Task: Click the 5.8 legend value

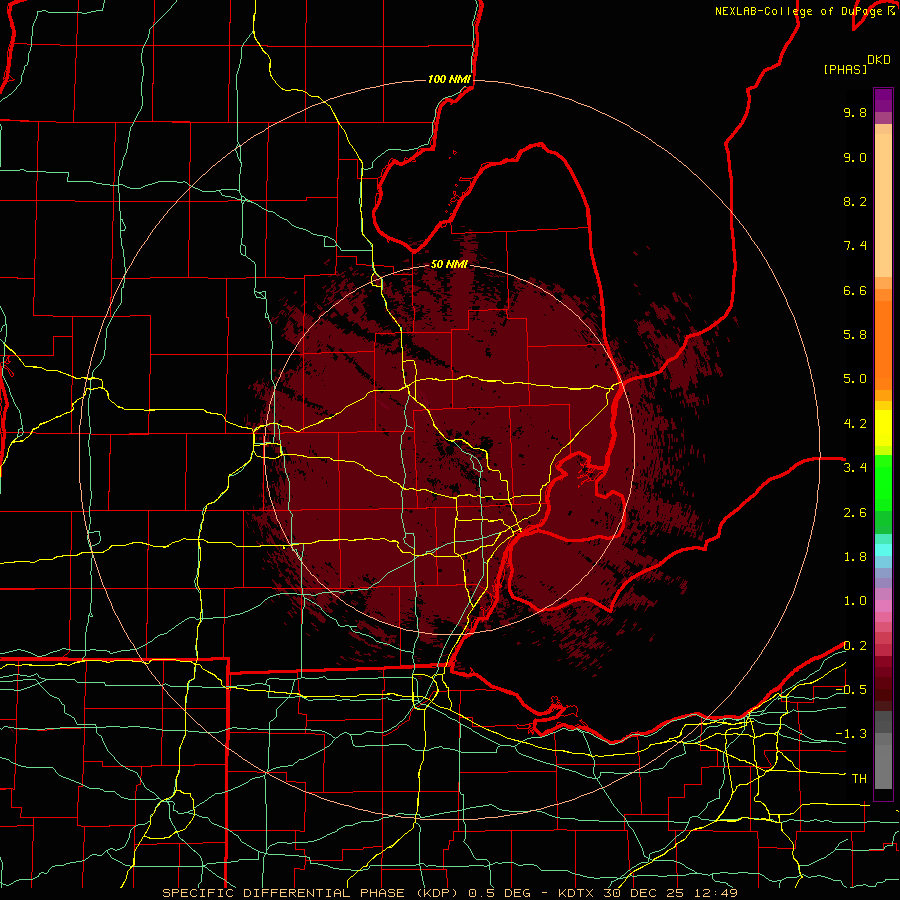Action: (x=855, y=335)
